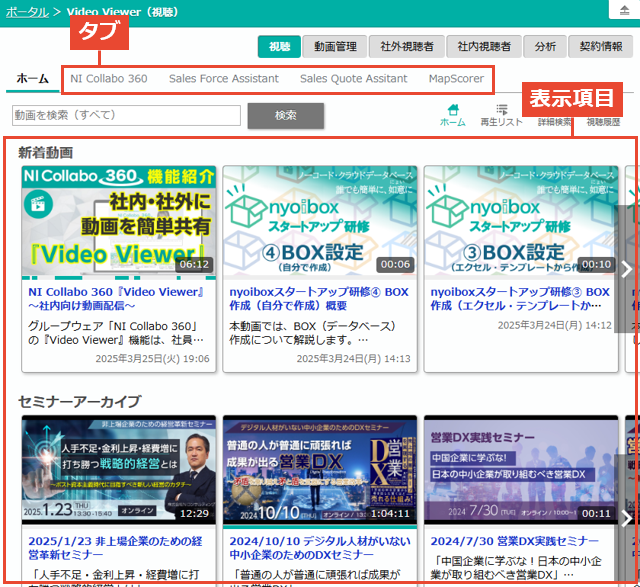The height and width of the screenshot is (587, 640).
Task: Click the 本動画では、BOX description text
Action: tap(312, 333)
